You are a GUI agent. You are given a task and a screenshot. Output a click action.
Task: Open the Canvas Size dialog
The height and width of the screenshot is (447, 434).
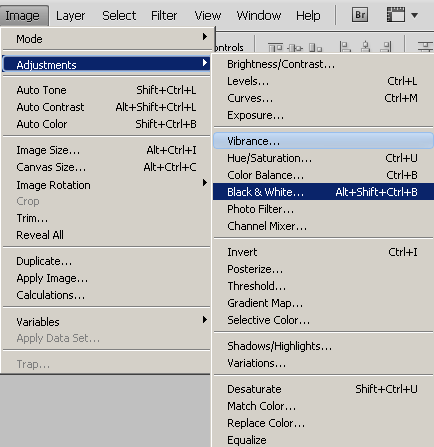(x=106, y=167)
